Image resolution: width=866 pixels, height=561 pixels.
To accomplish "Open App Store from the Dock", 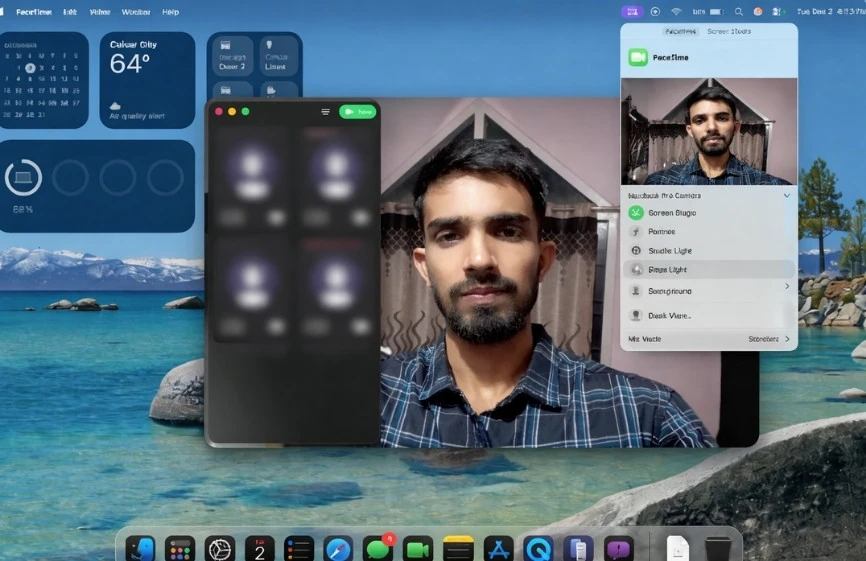I will coord(498,549).
